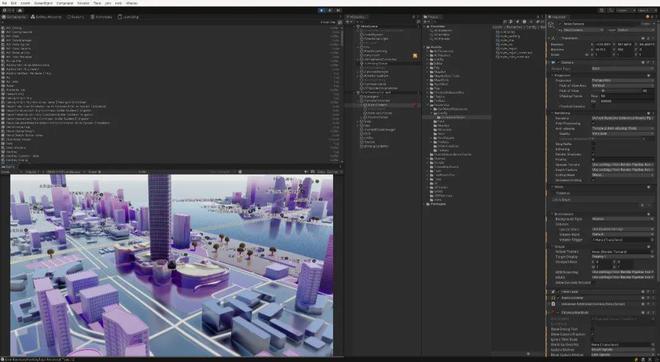Viewport: 660px width, 362px height.
Task: Toggle the Cinemachine Brain enabled checkbox
Action: tap(559, 312)
